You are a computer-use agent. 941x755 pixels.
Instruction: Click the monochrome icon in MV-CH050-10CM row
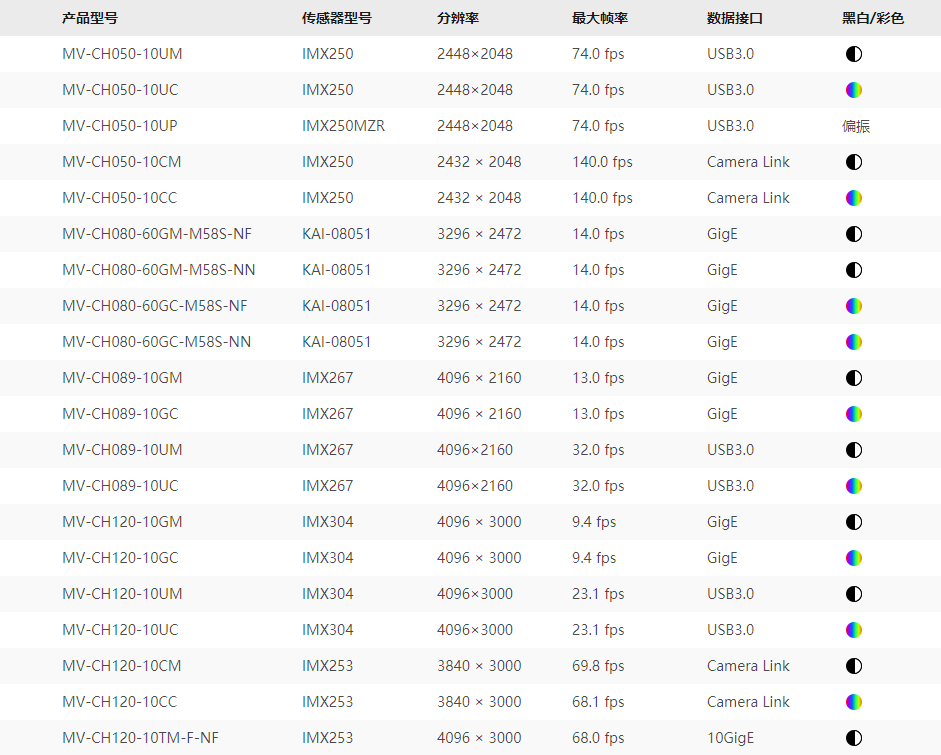(x=853, y=162)
